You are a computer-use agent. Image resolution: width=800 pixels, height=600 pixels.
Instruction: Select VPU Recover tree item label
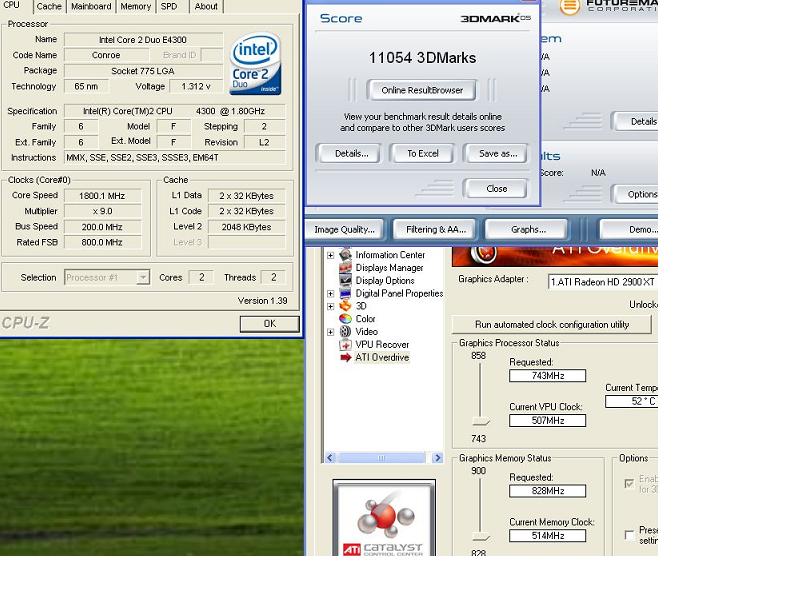click(382, 344)
